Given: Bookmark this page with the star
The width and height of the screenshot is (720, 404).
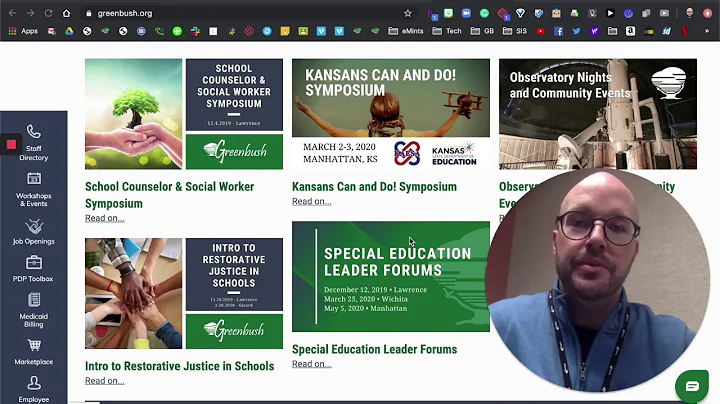Looking at the screenshot, I should [x=408, y=13].
